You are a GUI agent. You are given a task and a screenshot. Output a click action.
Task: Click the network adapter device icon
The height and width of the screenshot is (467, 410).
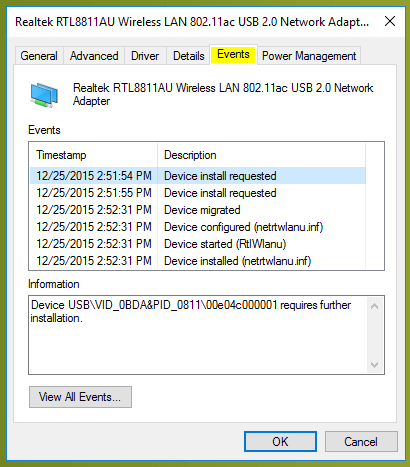tap(44, 95)
